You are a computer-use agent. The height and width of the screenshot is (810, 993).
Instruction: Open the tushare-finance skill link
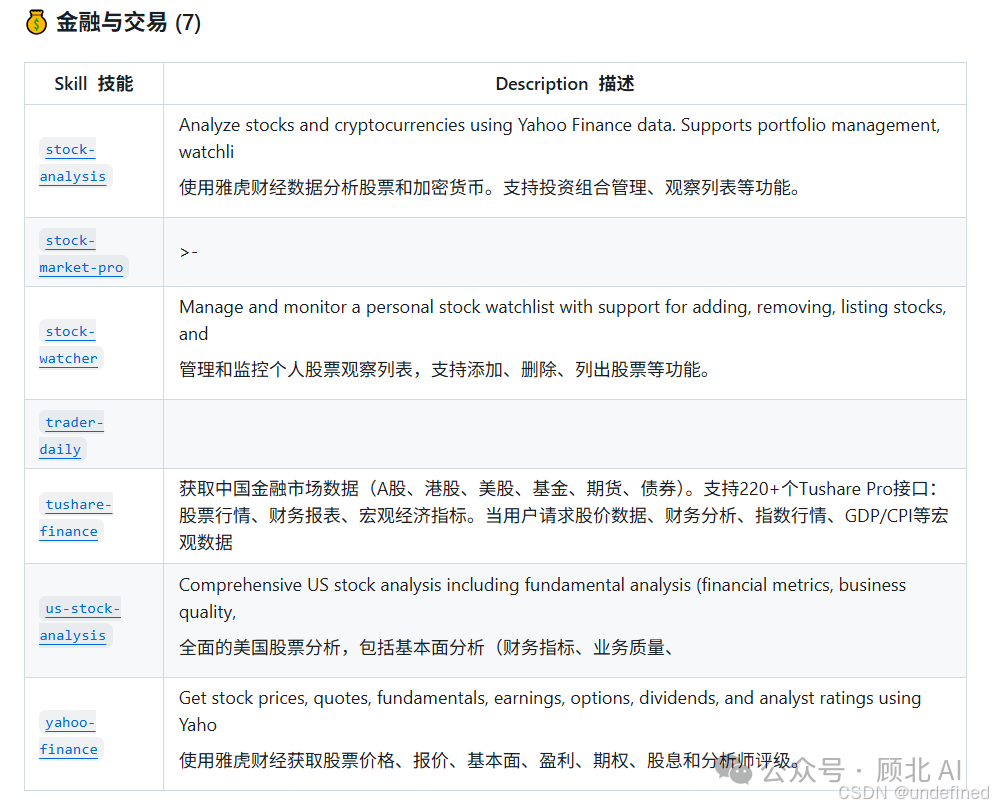76,517
